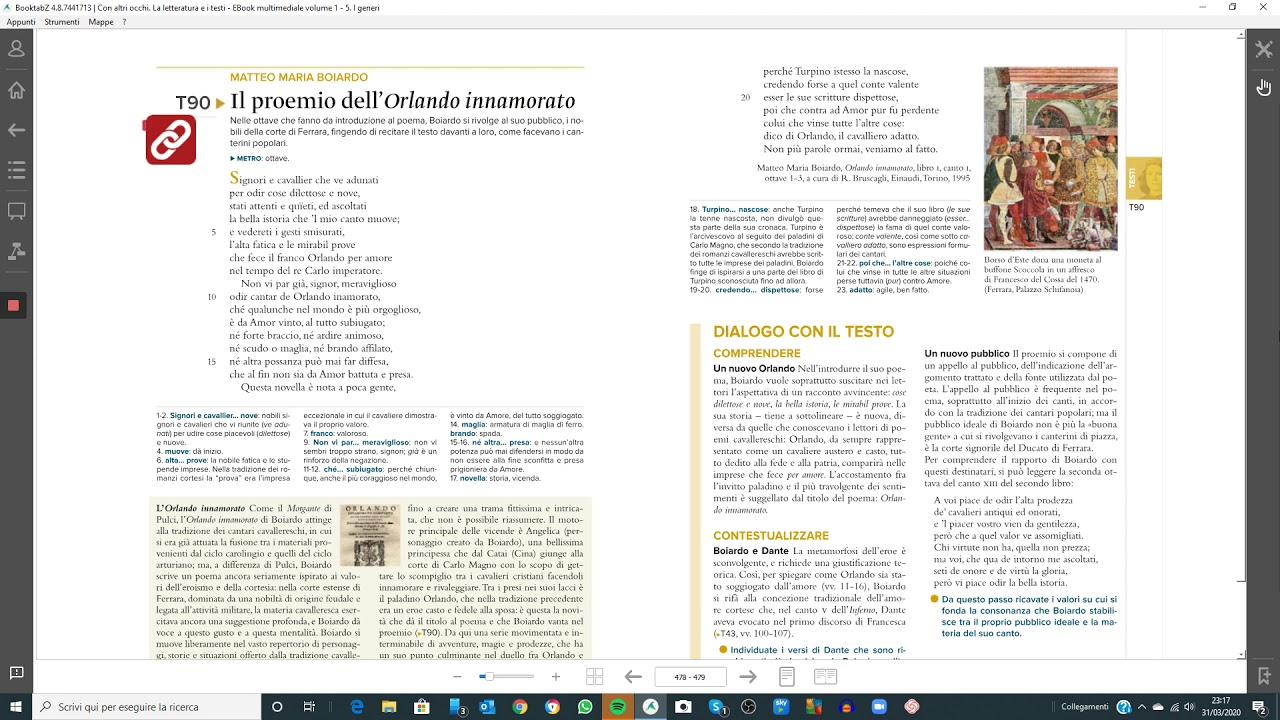Go to the home library icon
Viewport: 1280px width, 720px height.
[16, 90]
